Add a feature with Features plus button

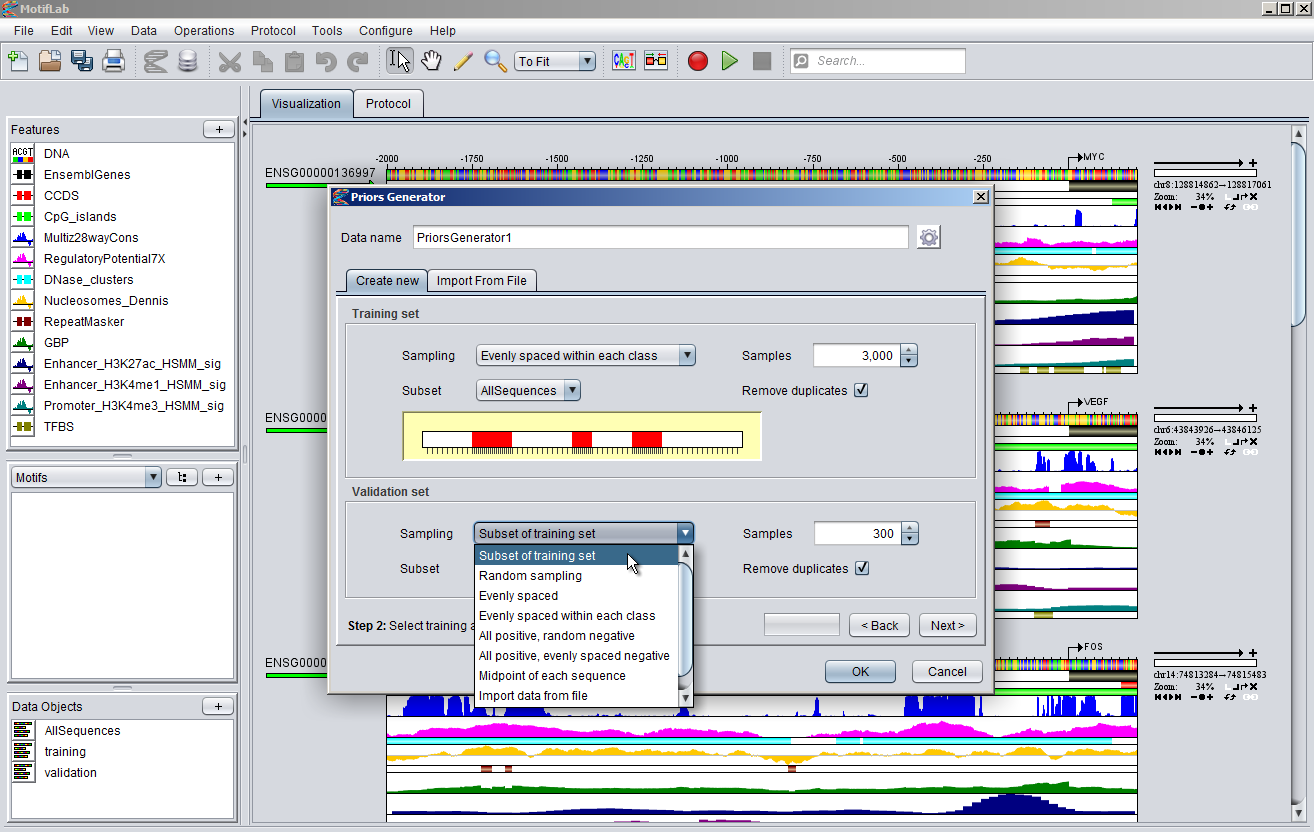click(x=218, y=129)
